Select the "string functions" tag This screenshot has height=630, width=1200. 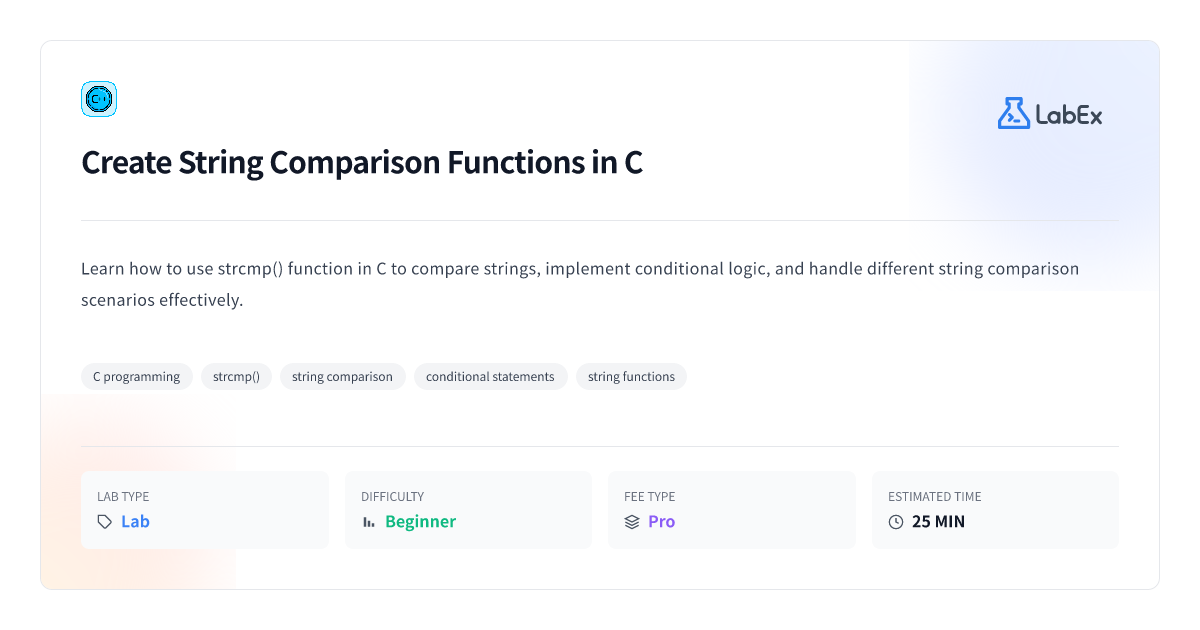point(631,377)
